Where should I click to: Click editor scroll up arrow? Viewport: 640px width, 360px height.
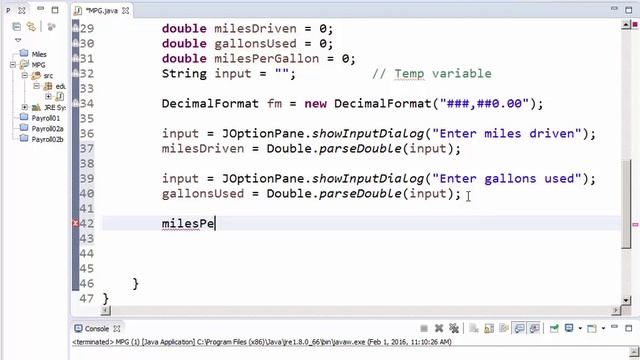[x=626, y=25]
